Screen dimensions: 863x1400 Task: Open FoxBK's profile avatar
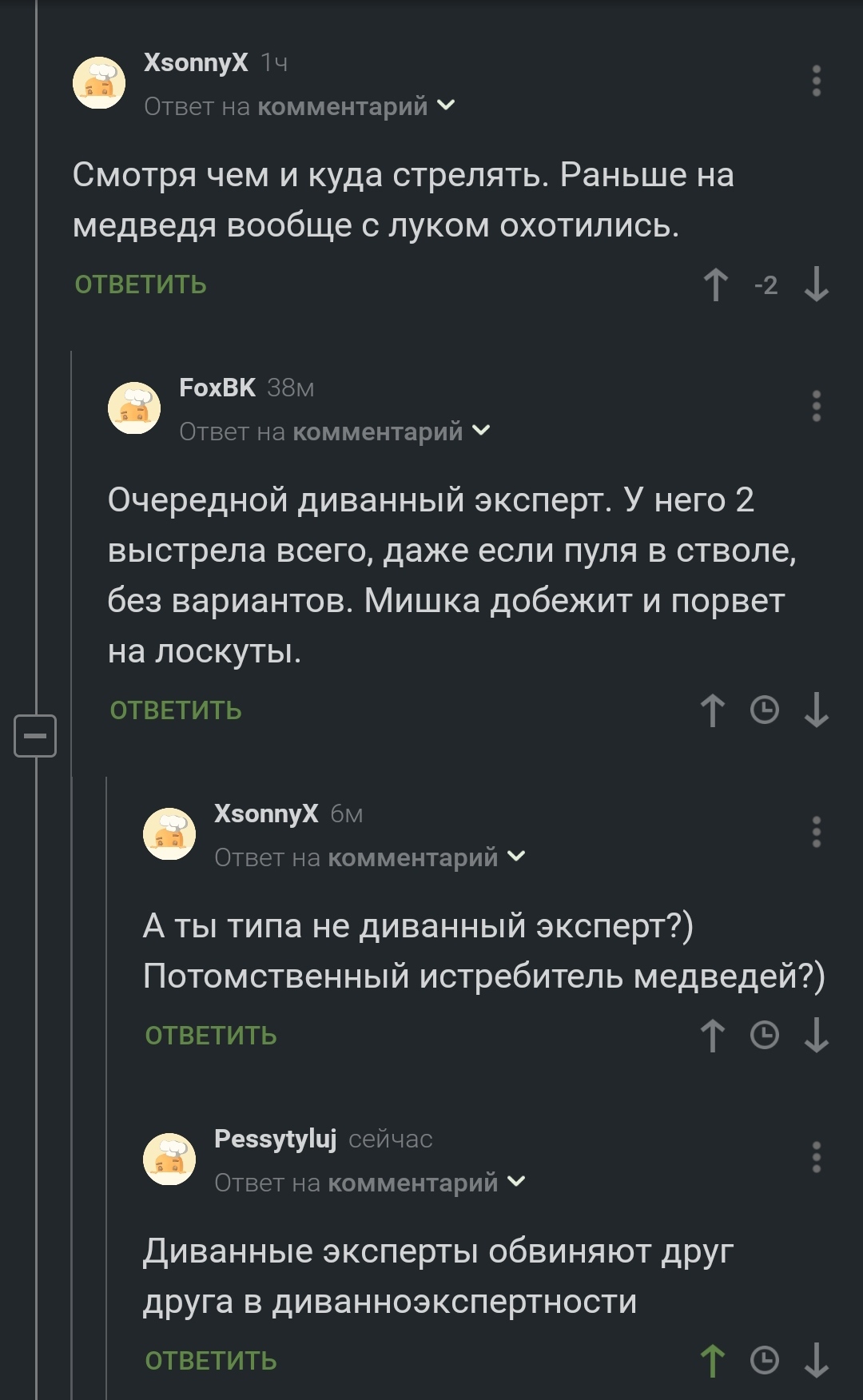click(x=134, y=408)
